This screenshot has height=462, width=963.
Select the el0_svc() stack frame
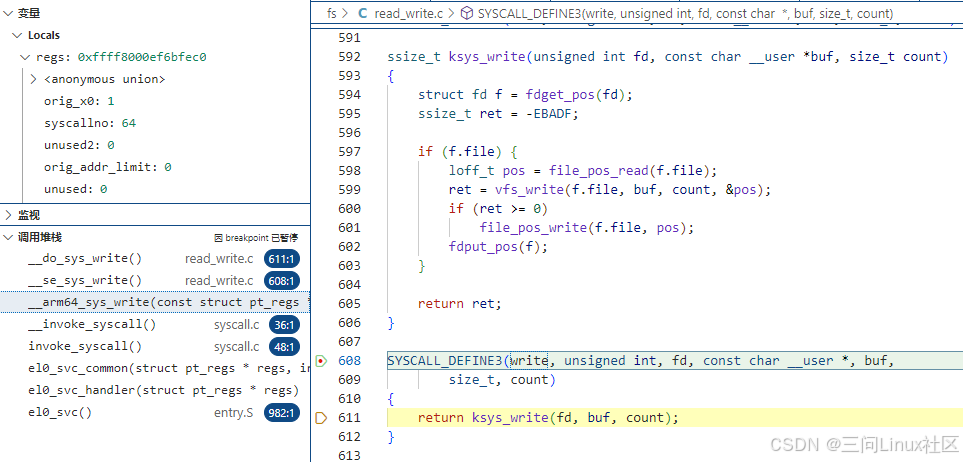(155, 412)
